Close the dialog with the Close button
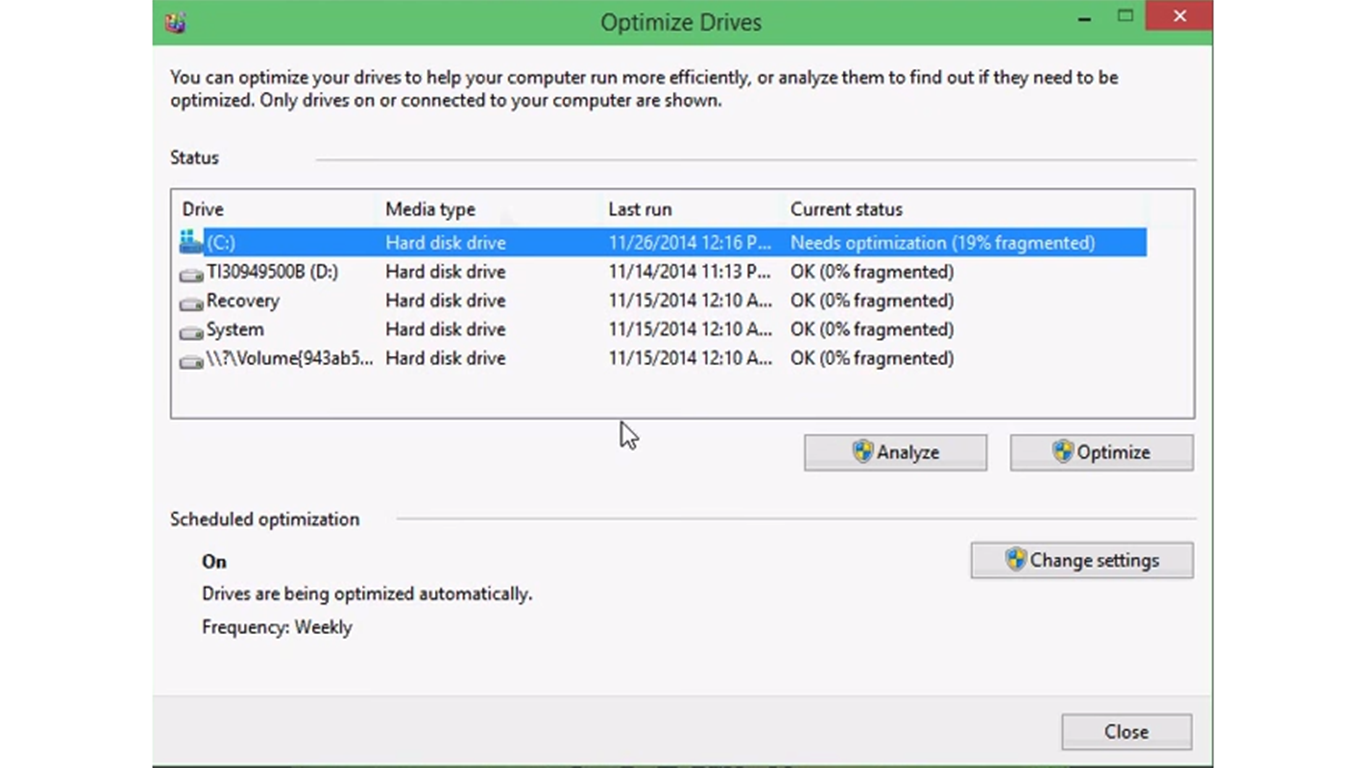The image size is (1366, 768). [1126, 732]
